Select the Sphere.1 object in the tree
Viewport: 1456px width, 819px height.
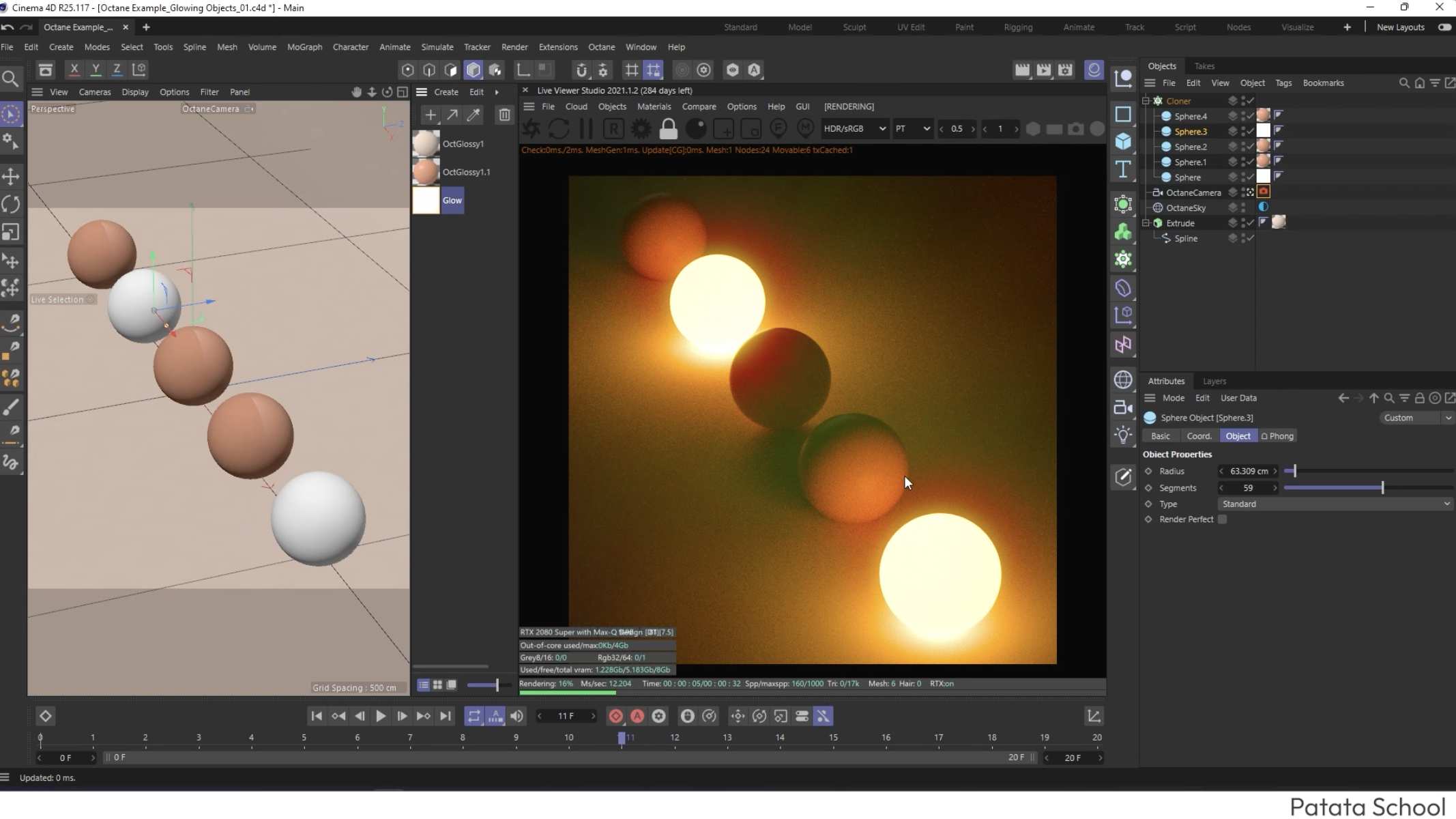tap(1190, 162)
